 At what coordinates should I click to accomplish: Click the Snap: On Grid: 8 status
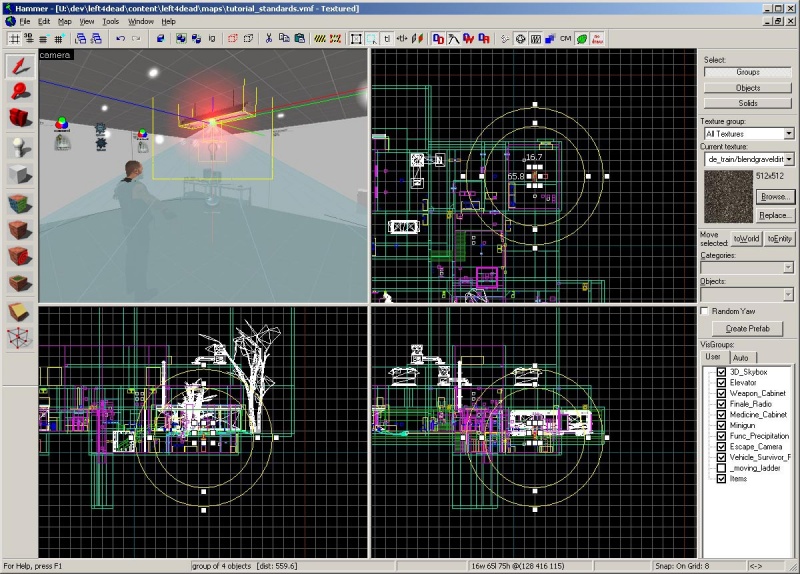682,566
